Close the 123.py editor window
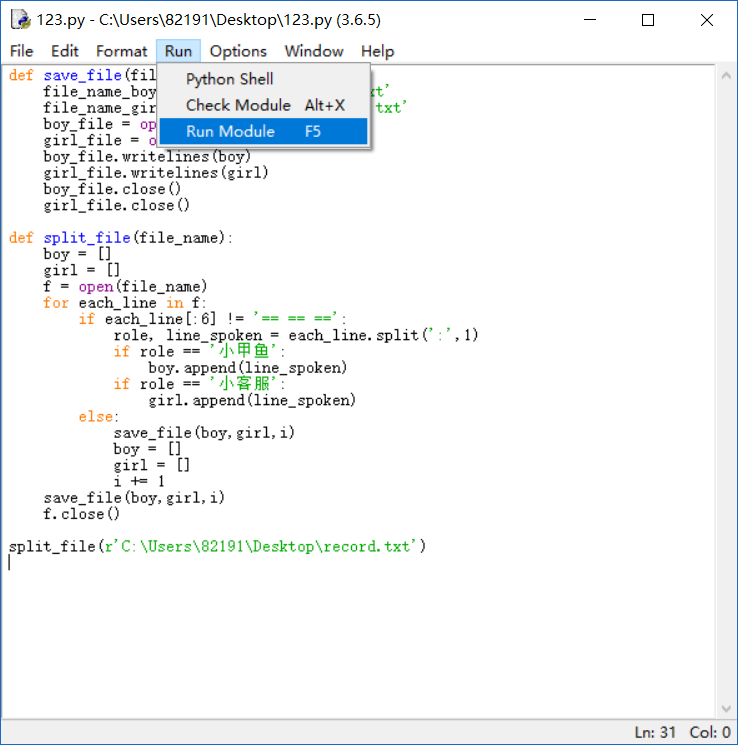 [706, 20]
